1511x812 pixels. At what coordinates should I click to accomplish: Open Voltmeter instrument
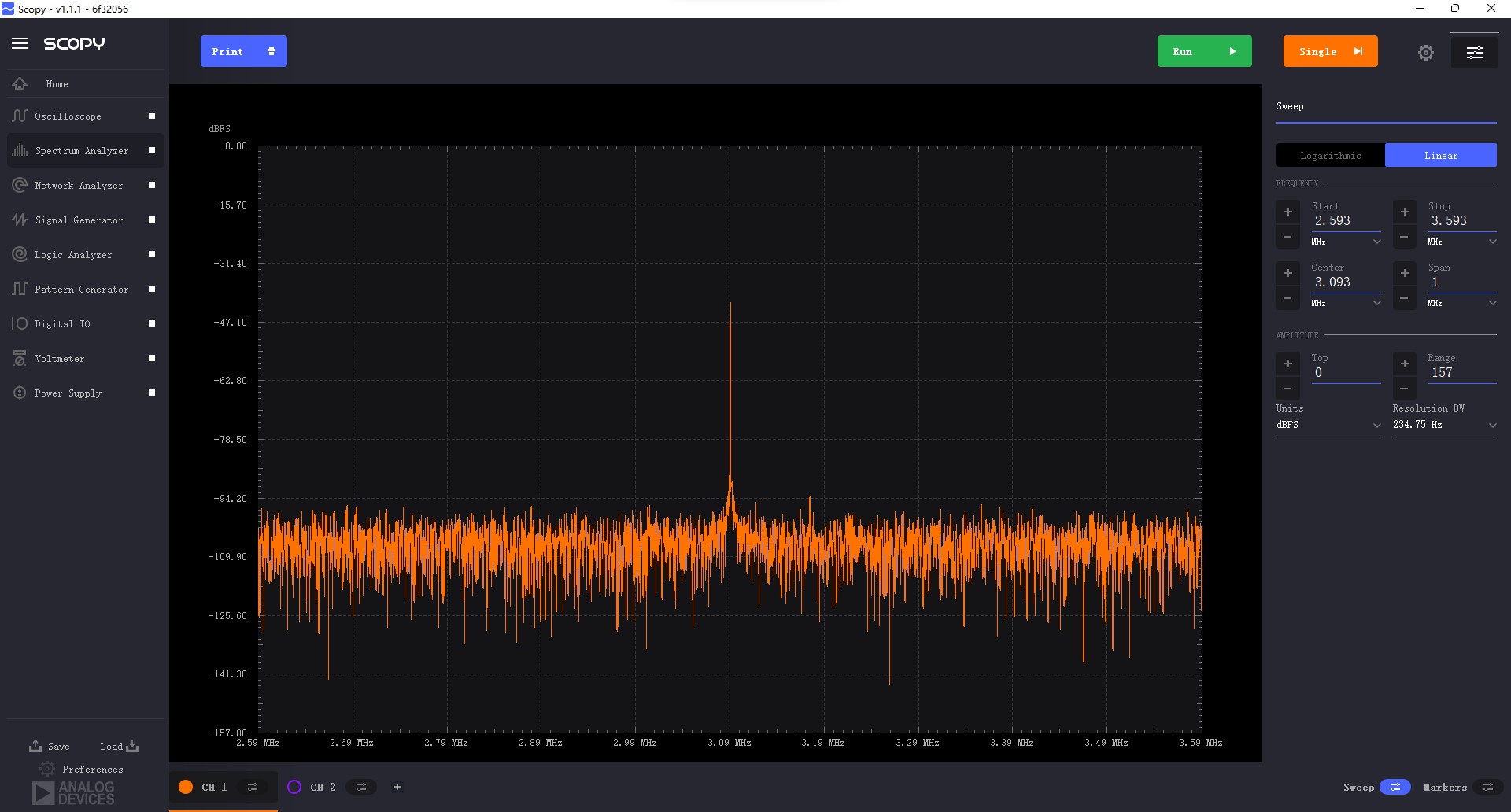(x=60, y=359)
